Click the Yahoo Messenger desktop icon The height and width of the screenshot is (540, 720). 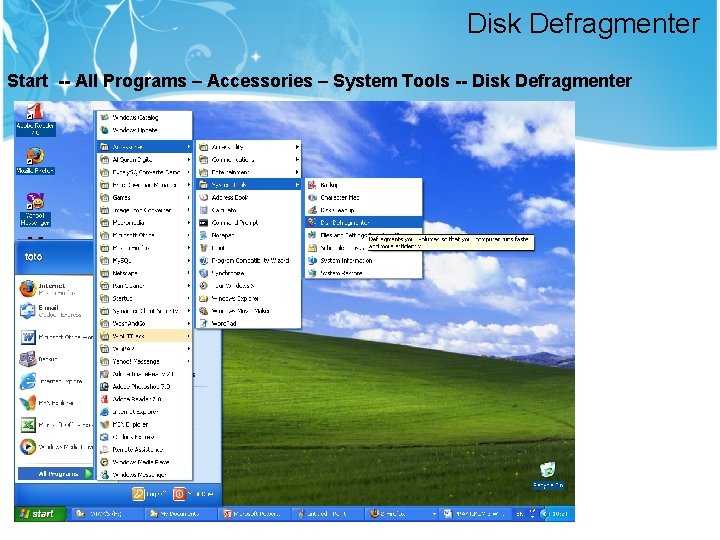pyautogui.click(x=35, y=209)
